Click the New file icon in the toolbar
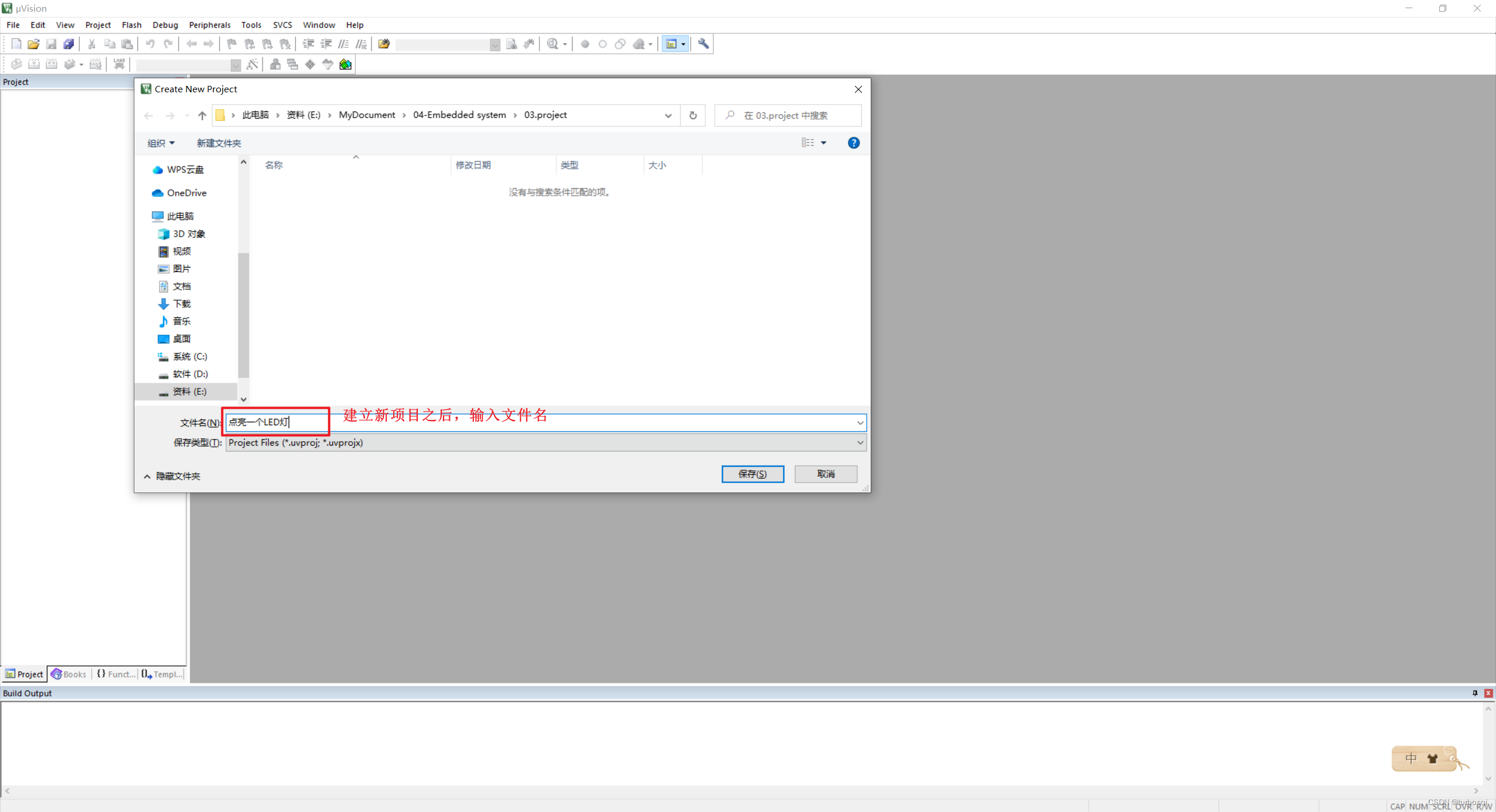 coord(16,44)
